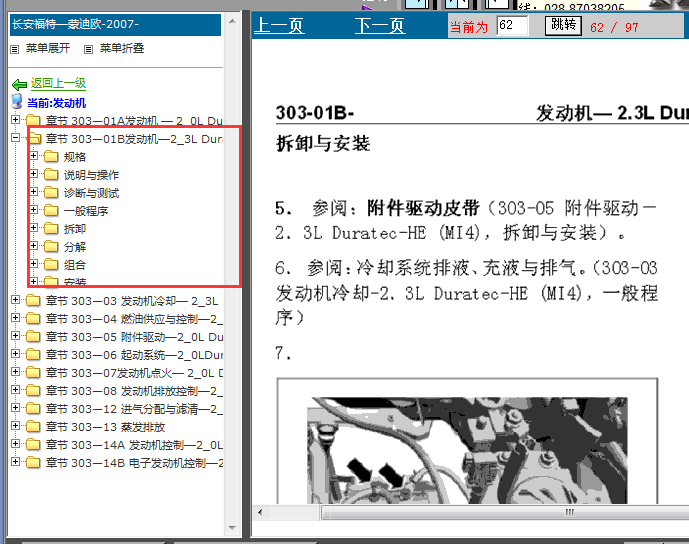Image resolution: width=689 pixels, height=544 pixels.
Task: Select the 拆卸 tree item label
Action: pyautogui.click(x=75, y=229)
